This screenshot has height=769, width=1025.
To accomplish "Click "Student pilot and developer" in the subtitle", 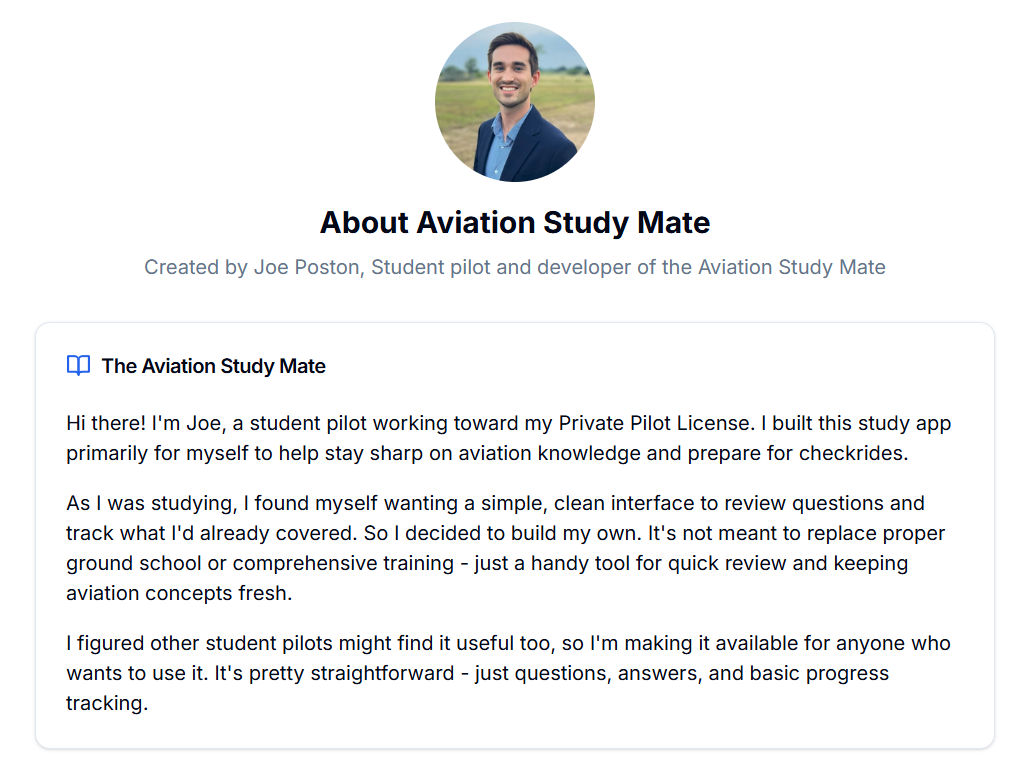I will (501, 267).
